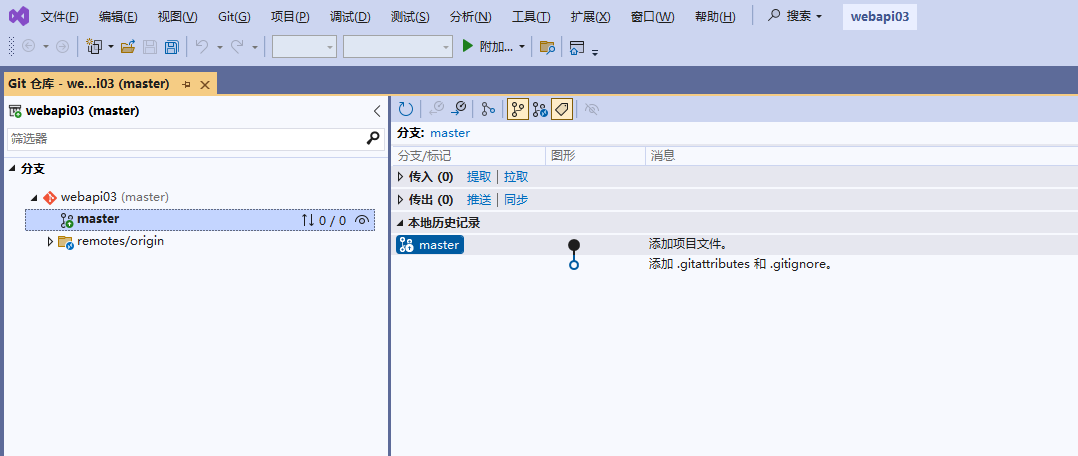Click the 0 / 0 sync count indicator

[324, 220]
